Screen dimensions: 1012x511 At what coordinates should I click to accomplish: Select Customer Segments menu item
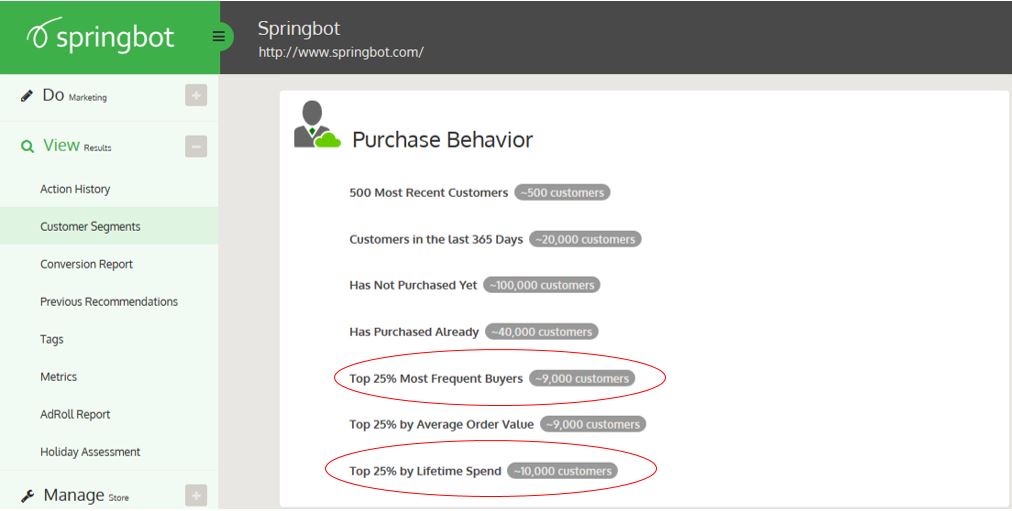coord(90,227)
